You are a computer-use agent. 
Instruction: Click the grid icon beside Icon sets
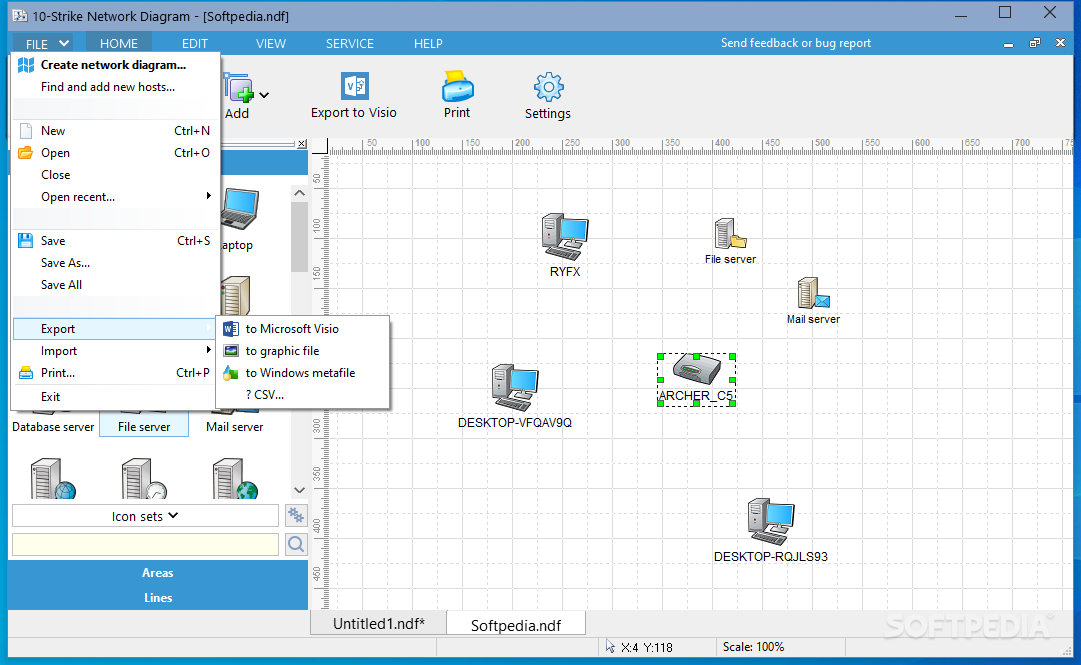tap(296, 515)
